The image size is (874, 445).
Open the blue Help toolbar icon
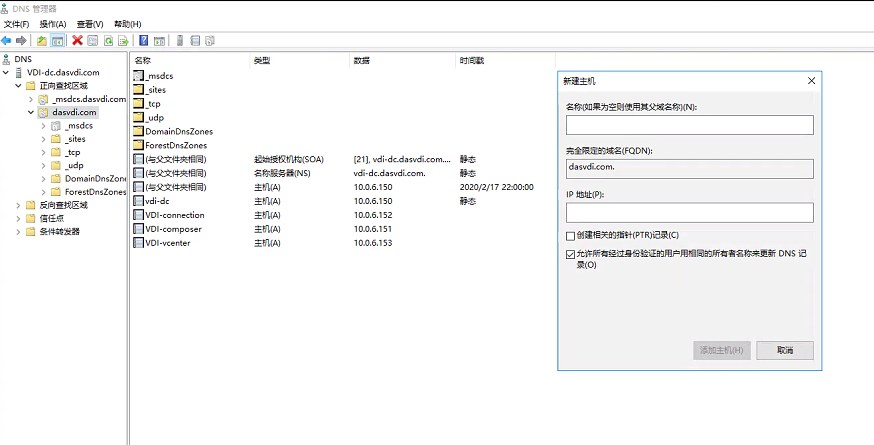click(x=144, y=41)
